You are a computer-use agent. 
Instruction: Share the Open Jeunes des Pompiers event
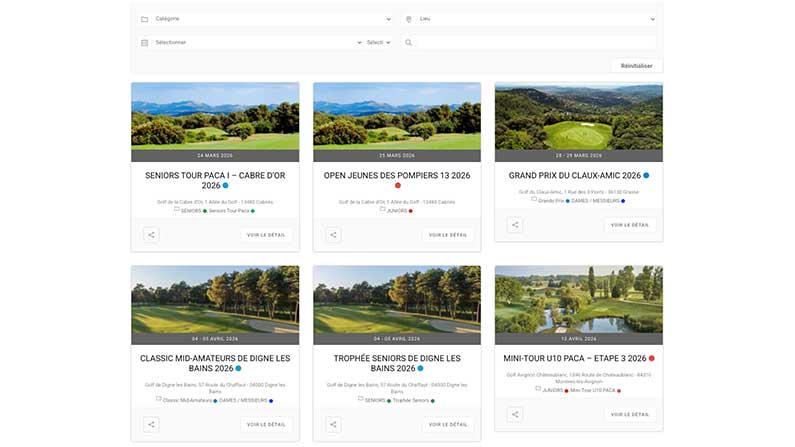pyautogui.click(x=333, y=235)
